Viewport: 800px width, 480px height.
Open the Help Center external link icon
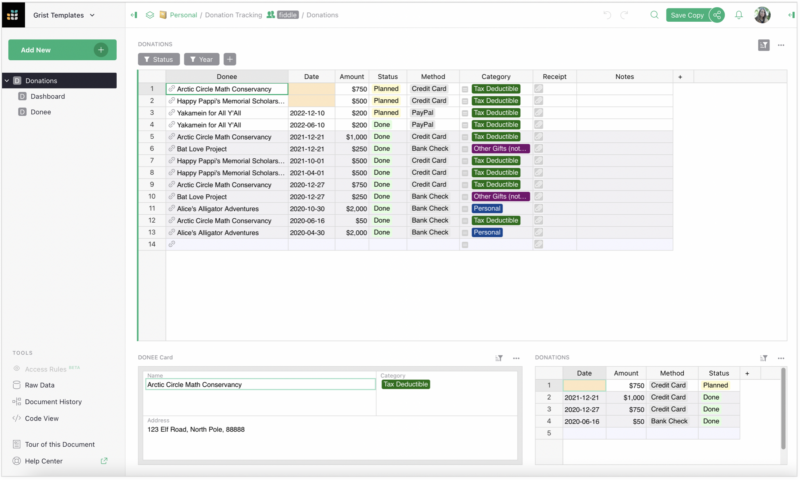point(104,461)
